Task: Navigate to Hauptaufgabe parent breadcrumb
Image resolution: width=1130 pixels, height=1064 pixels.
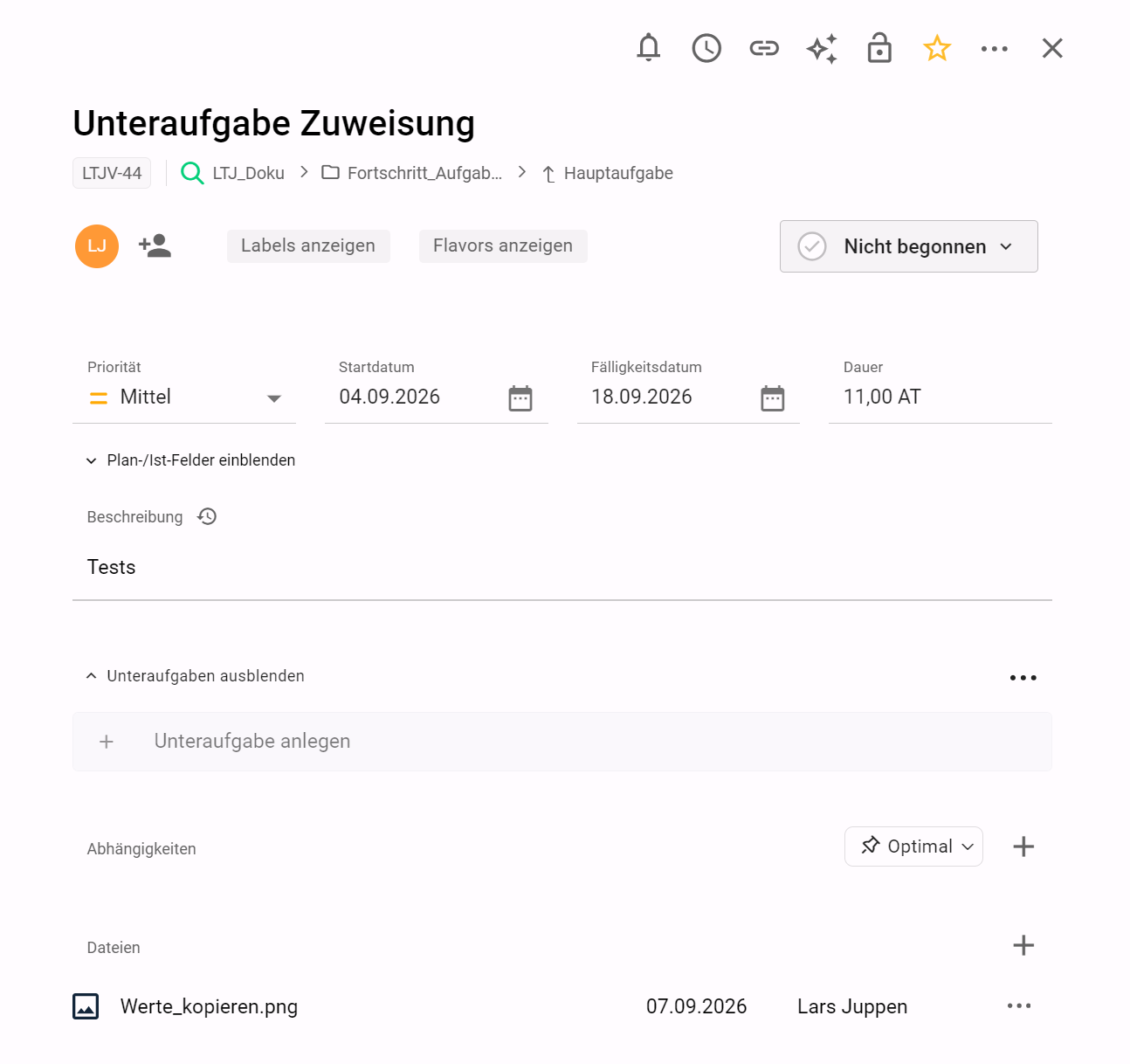Action: pos(608,174)
